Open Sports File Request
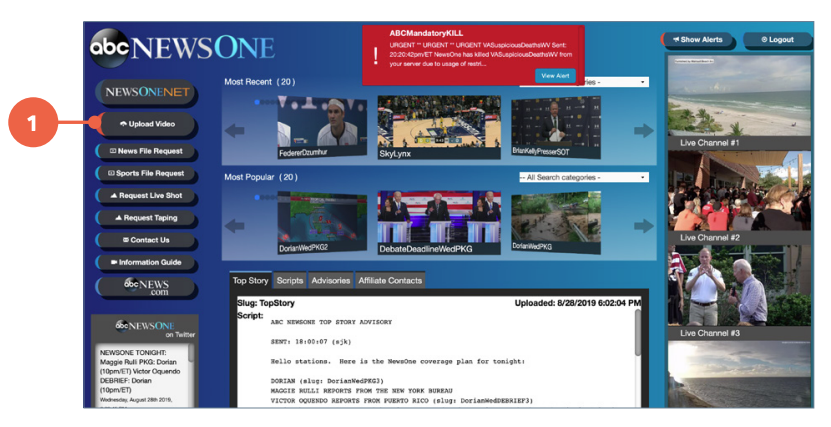The width and height of the screenshot is (831, 427). click(147, 174)
